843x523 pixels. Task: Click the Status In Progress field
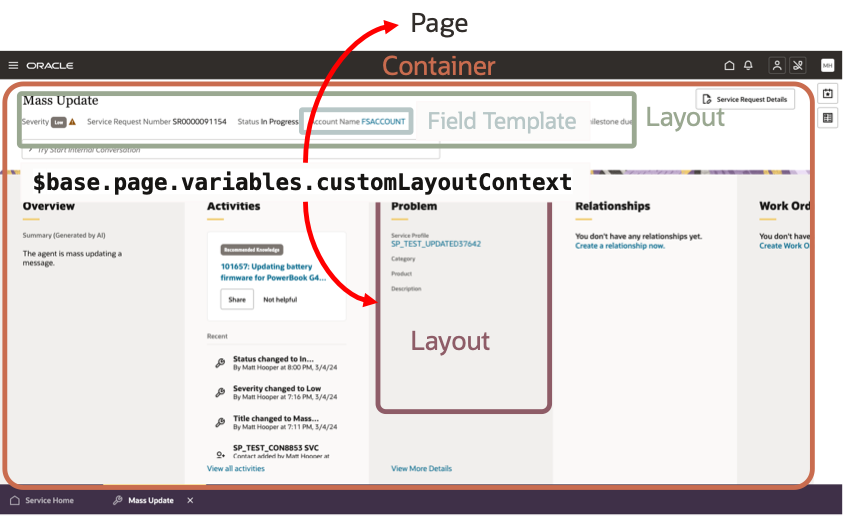[x=268, y=122]
